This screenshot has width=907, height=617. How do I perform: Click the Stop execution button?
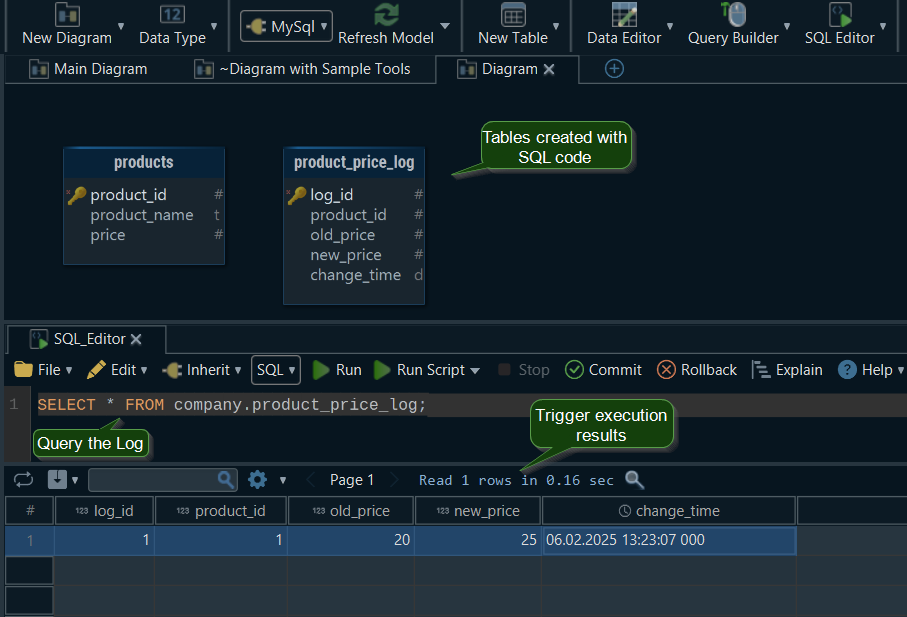tap(524, 370)
